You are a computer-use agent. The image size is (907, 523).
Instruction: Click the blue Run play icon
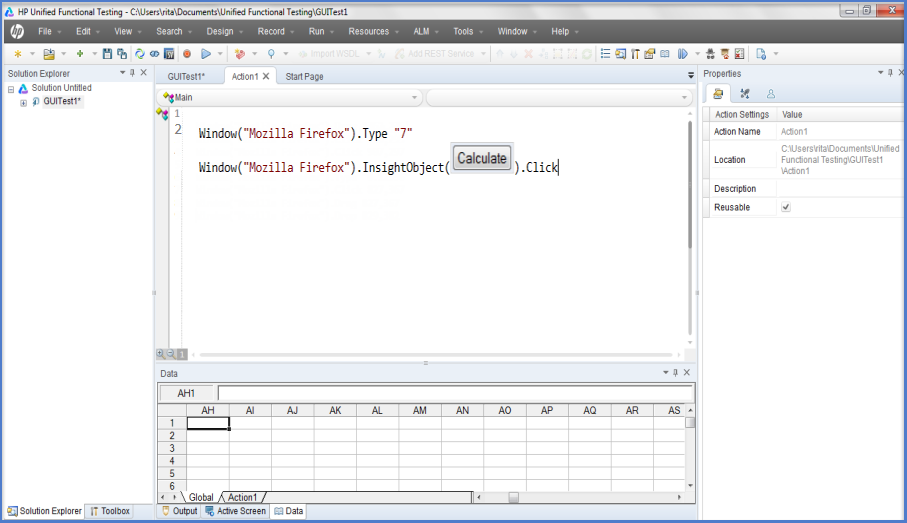(205, 54)
